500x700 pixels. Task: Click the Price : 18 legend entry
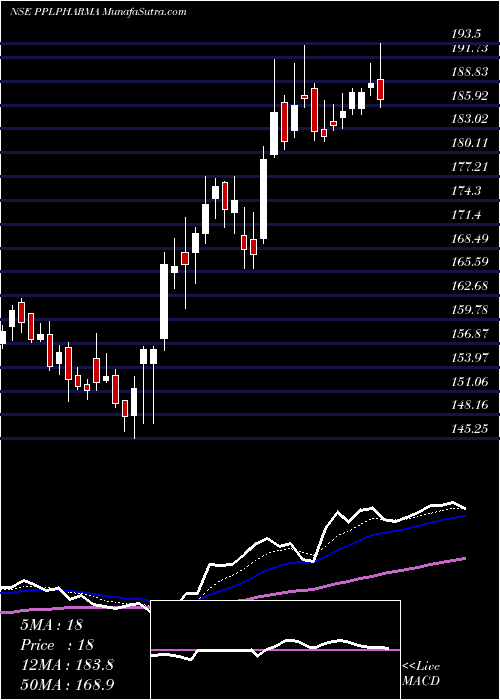(x=57, y=645)
